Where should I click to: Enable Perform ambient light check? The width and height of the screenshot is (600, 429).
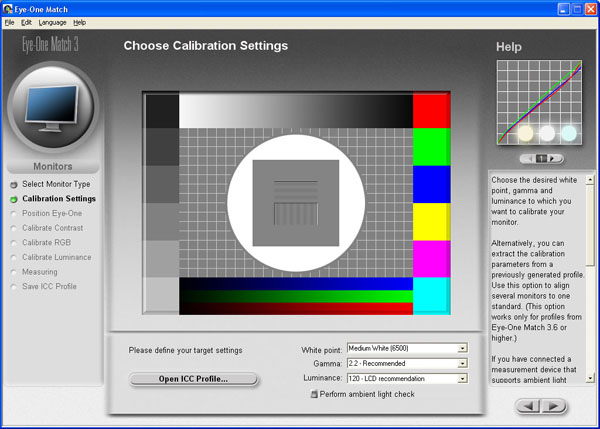coord(314,394)
